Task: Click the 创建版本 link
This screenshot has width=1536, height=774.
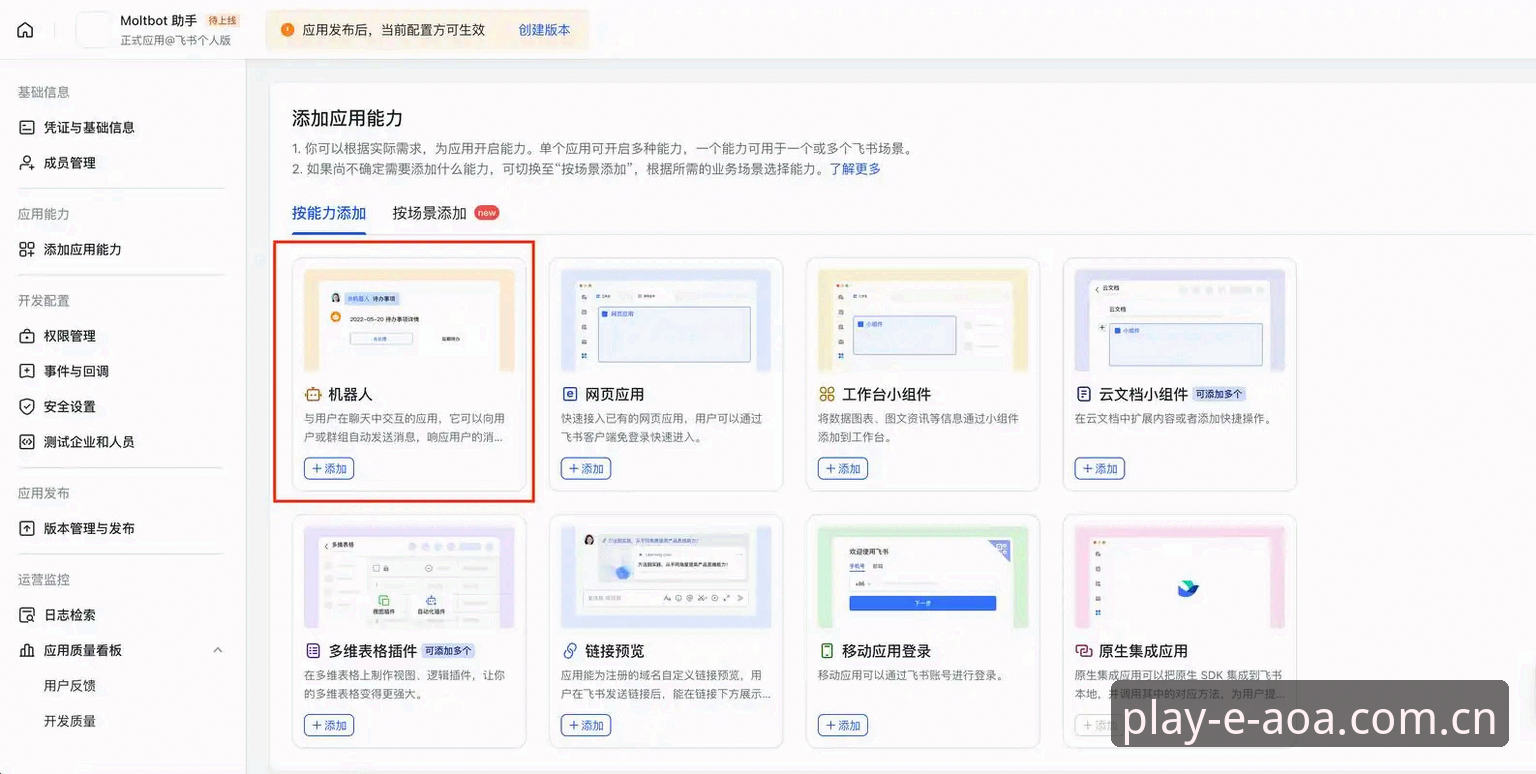Action: [544, 30]
